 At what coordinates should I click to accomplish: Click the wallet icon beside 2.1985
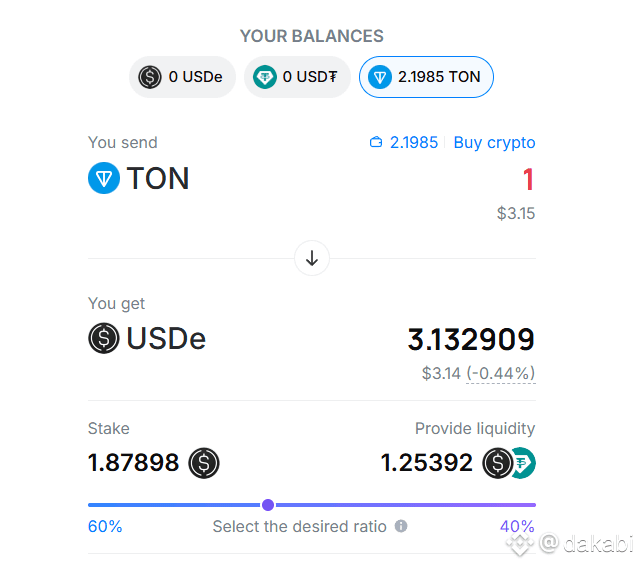376,142
